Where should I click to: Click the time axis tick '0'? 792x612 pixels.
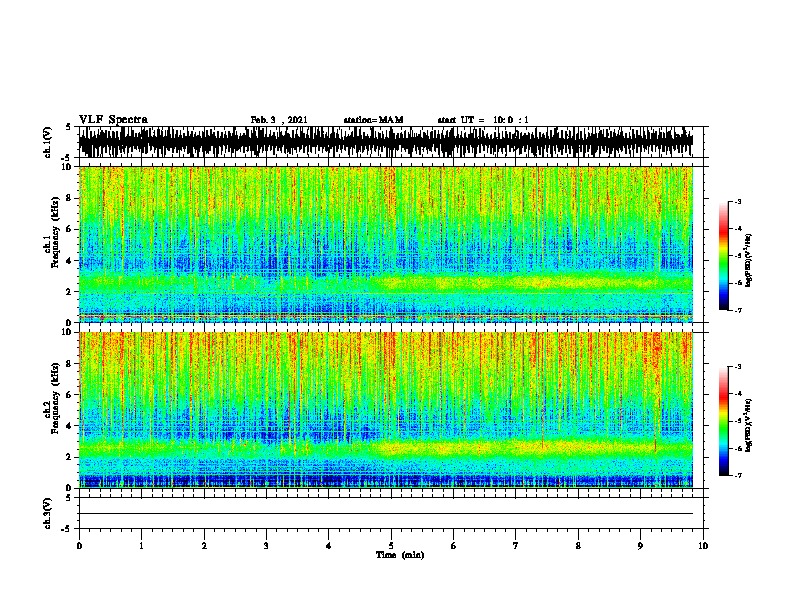click(x=79, y=546)
